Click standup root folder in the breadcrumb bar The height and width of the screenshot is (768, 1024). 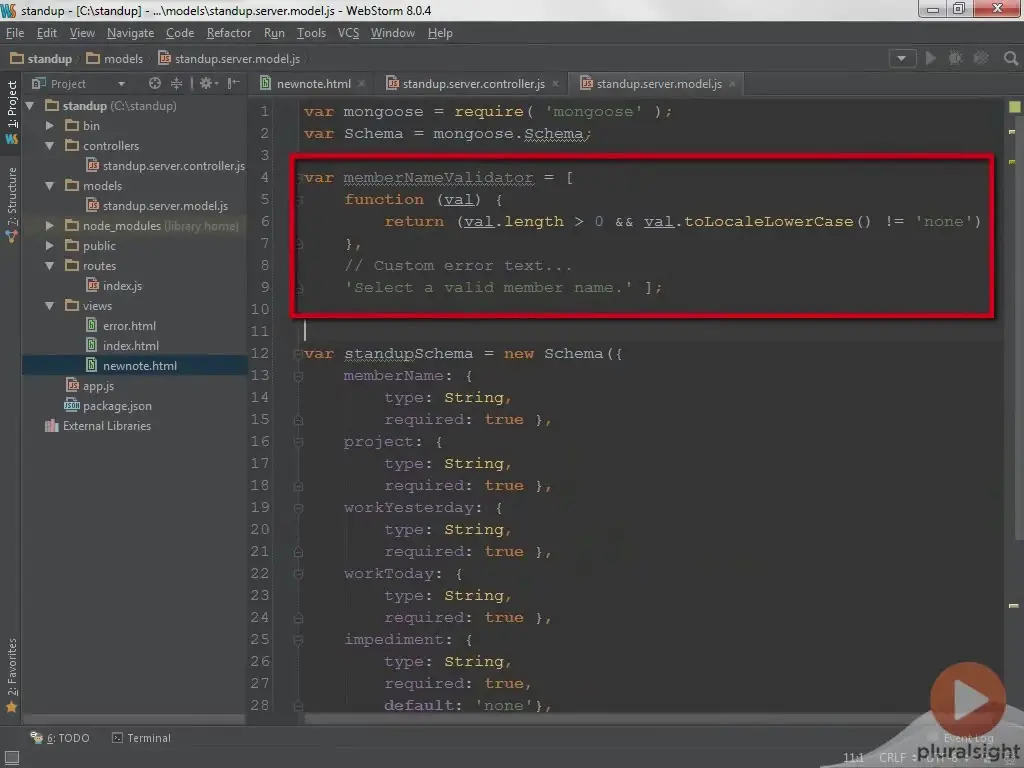coord(41,59)
